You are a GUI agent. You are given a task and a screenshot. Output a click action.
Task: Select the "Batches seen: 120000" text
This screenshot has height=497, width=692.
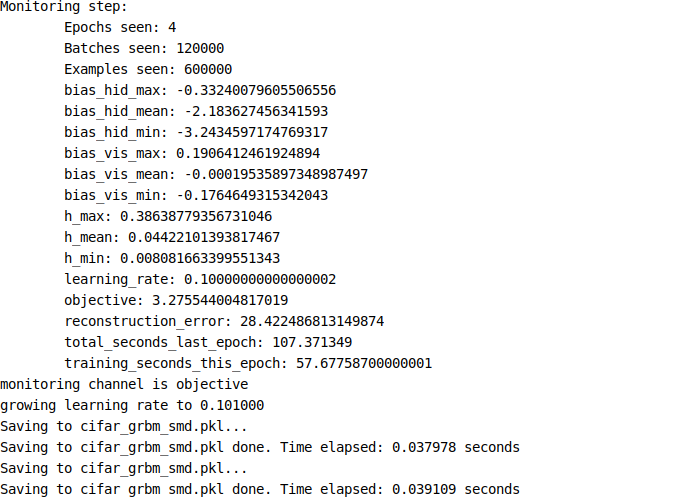pyautogui.click(x=144, y=48)
